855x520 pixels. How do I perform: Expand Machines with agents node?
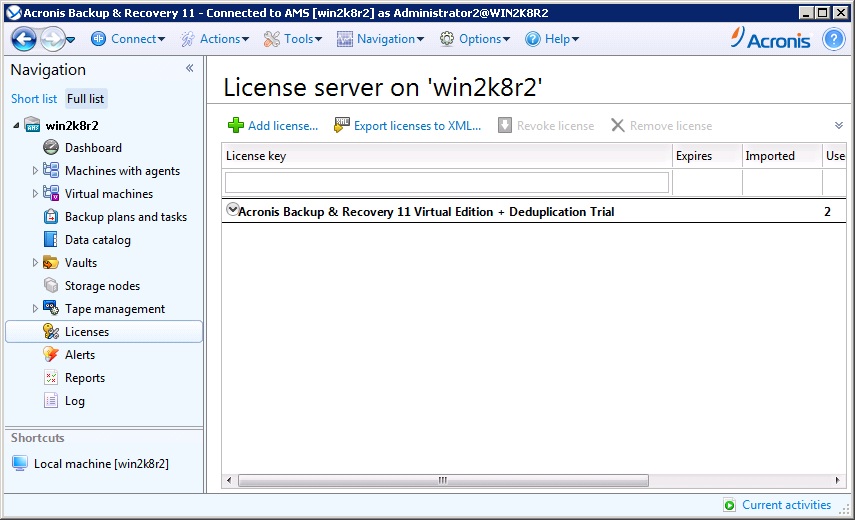[35, 171]
